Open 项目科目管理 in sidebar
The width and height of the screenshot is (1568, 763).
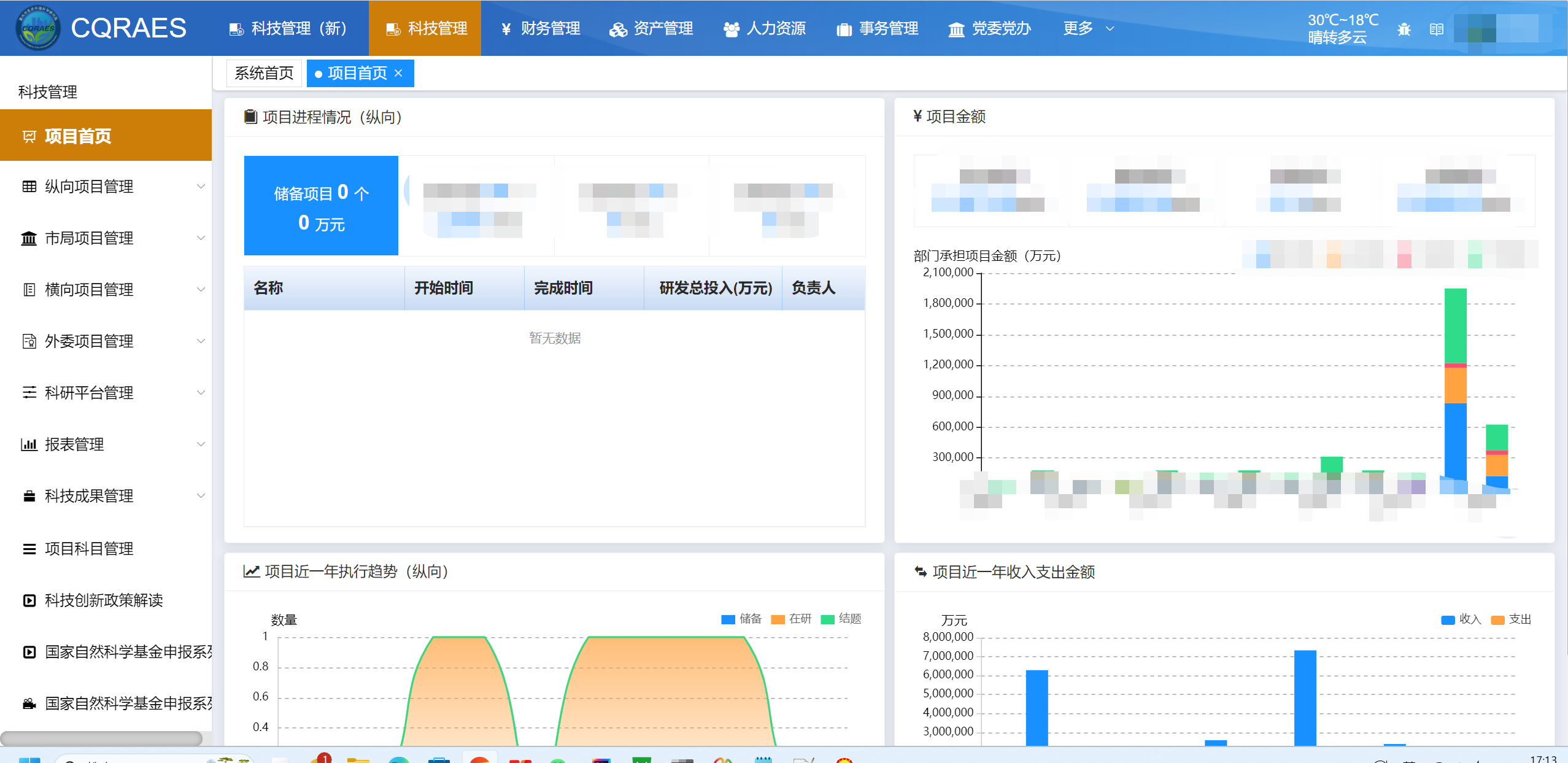point(106,549)
